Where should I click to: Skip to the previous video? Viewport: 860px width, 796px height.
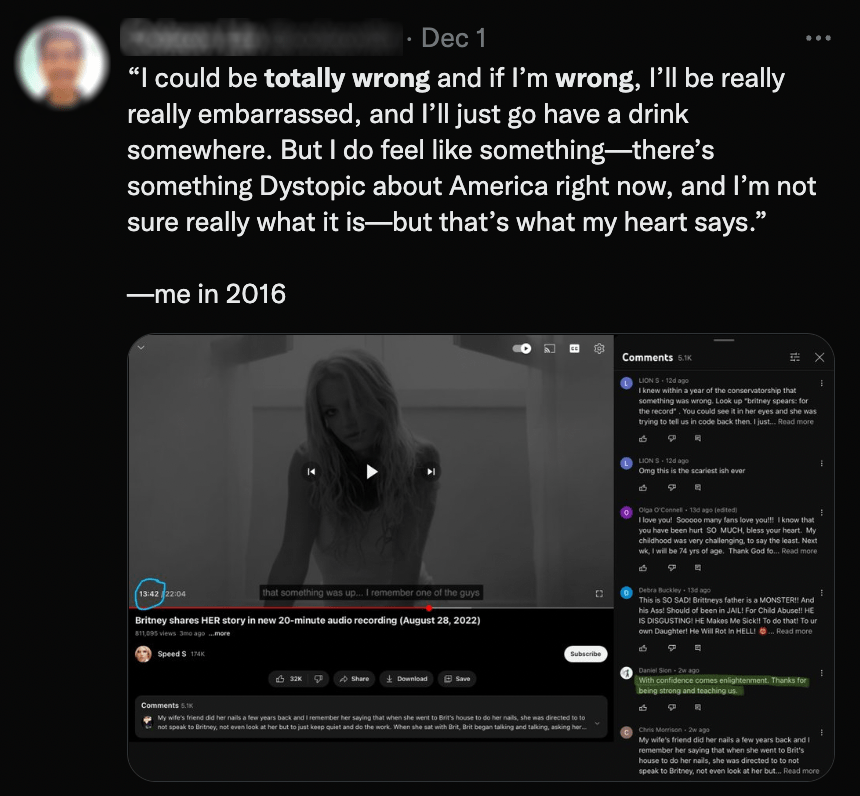pos(311,471)
